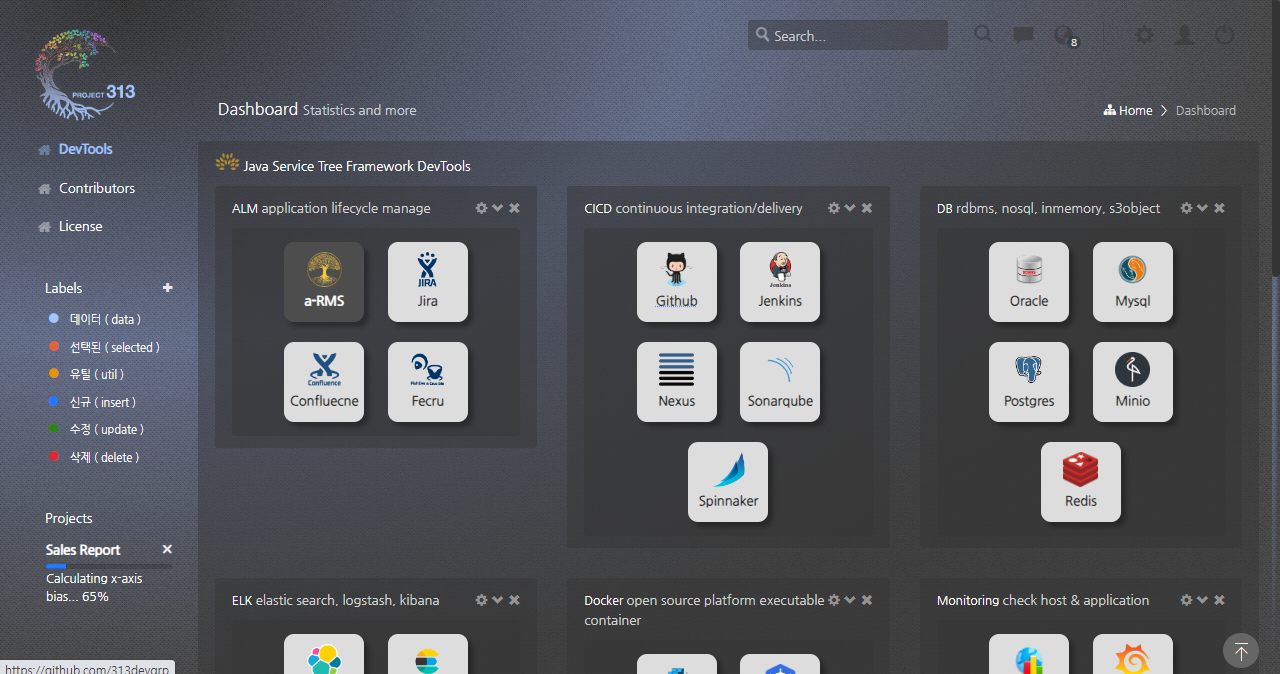1280x674 pixels.
Task: Open notifications globe with badge 8
Action: [1066, 37]
